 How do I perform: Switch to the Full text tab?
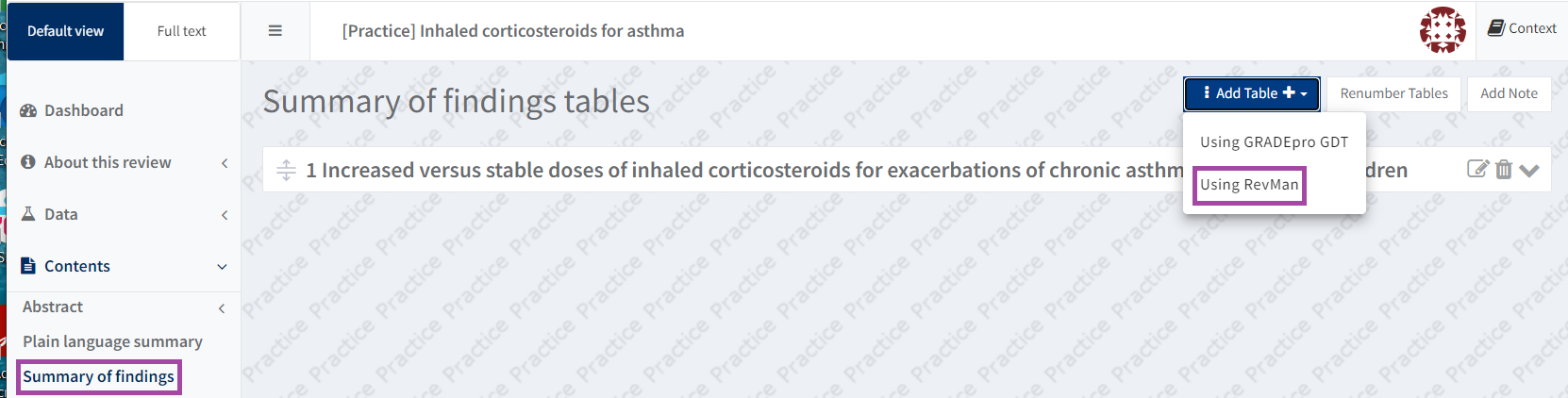181,31
